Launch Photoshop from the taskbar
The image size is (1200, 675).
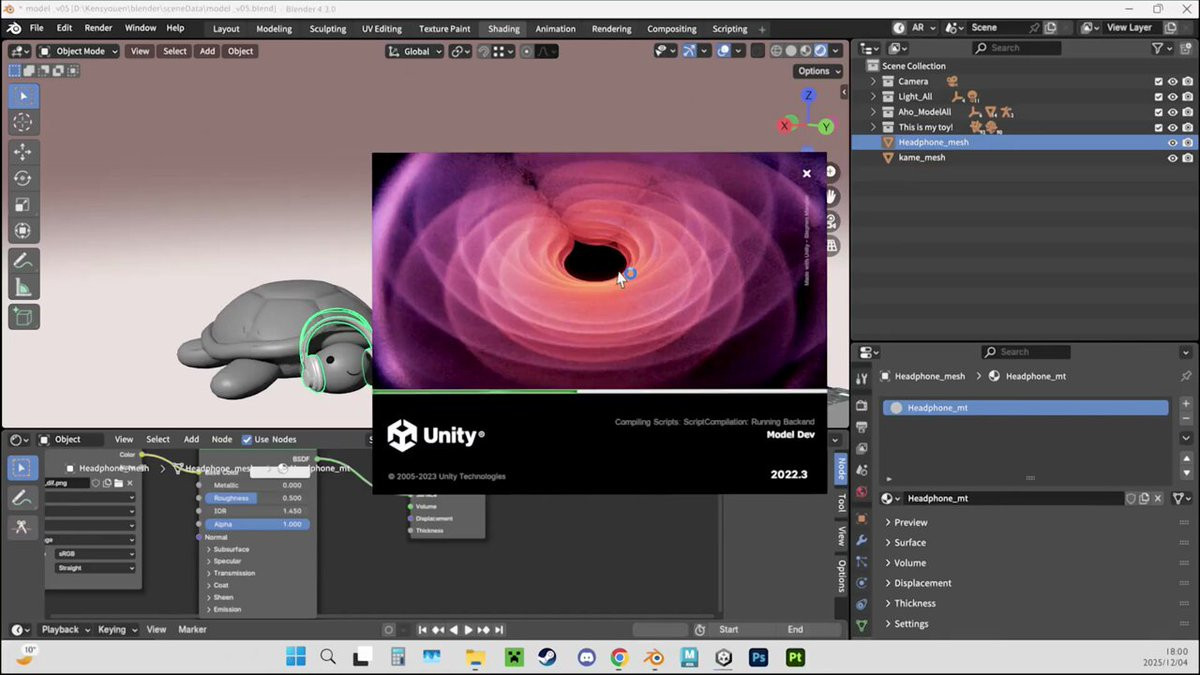(x=759, y=657)
